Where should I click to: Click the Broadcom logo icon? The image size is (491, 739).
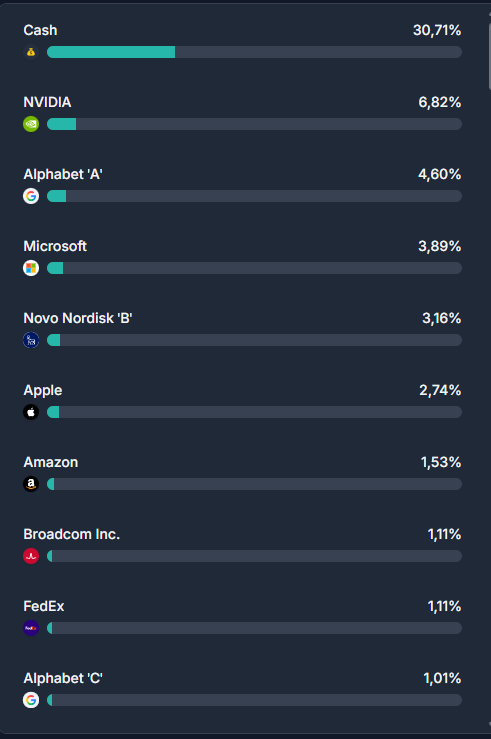(x=31, y=556)
